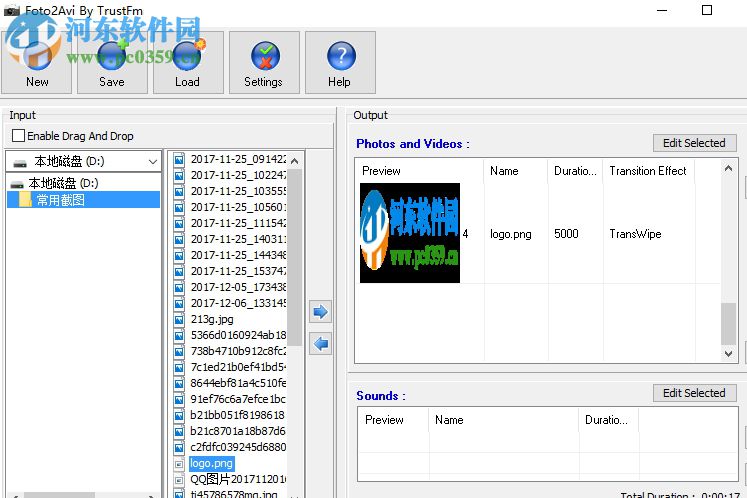Click Duration column header in Sounds table

click(608, 420)
